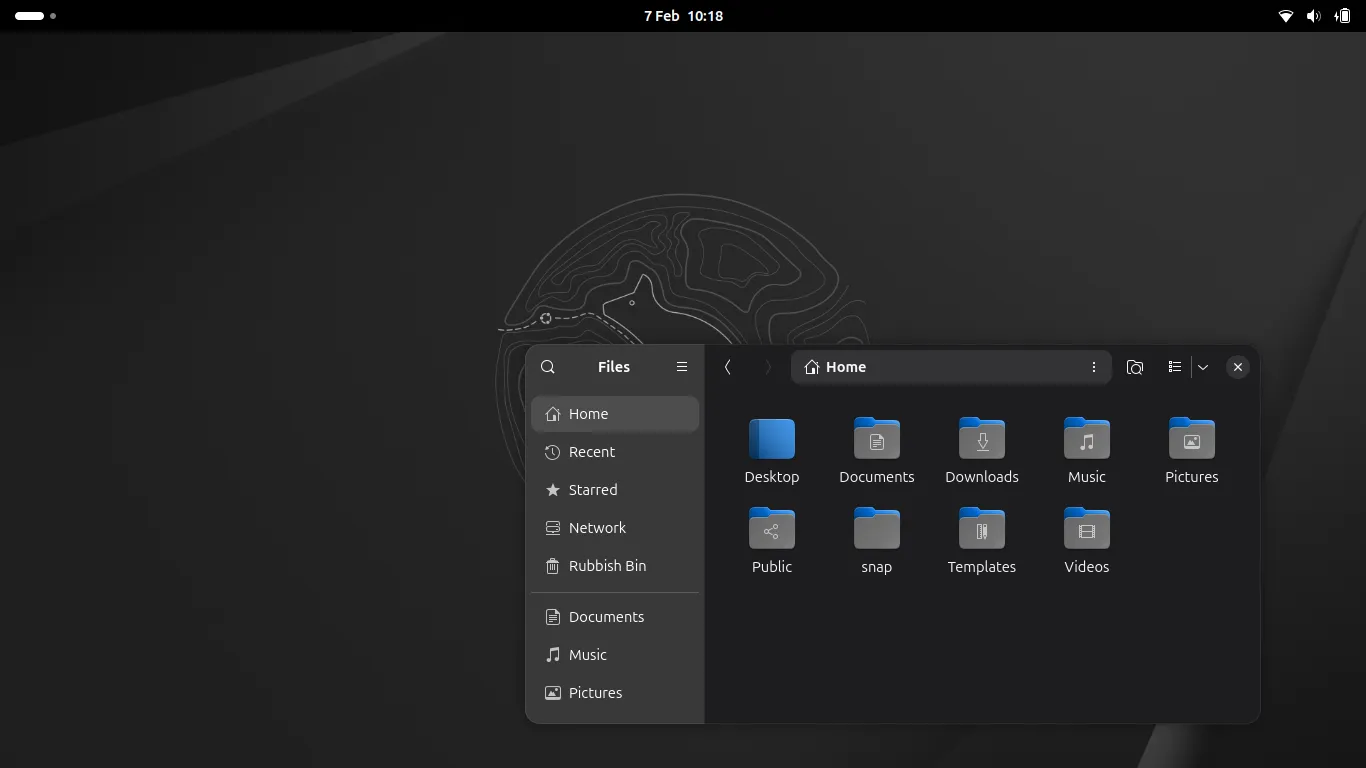Click the Wi-Fi status icon
The image size is (1366, 768).
1285,16
